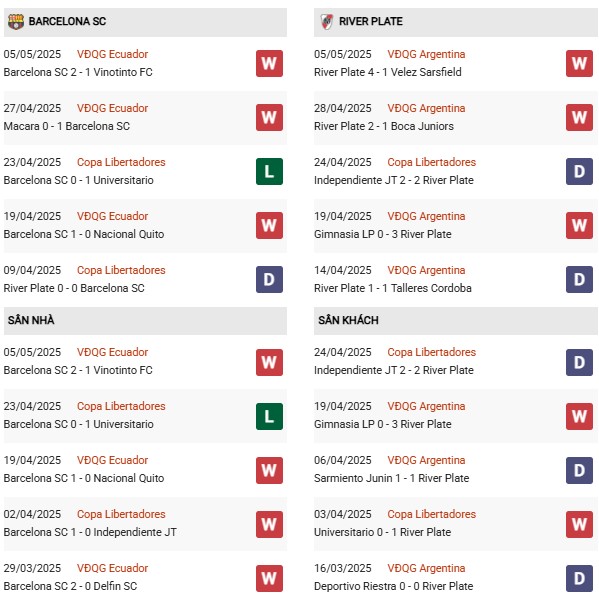
Task: Click the River Plate club crest icon
Action: pyautogui.click(x=327, y=21)
